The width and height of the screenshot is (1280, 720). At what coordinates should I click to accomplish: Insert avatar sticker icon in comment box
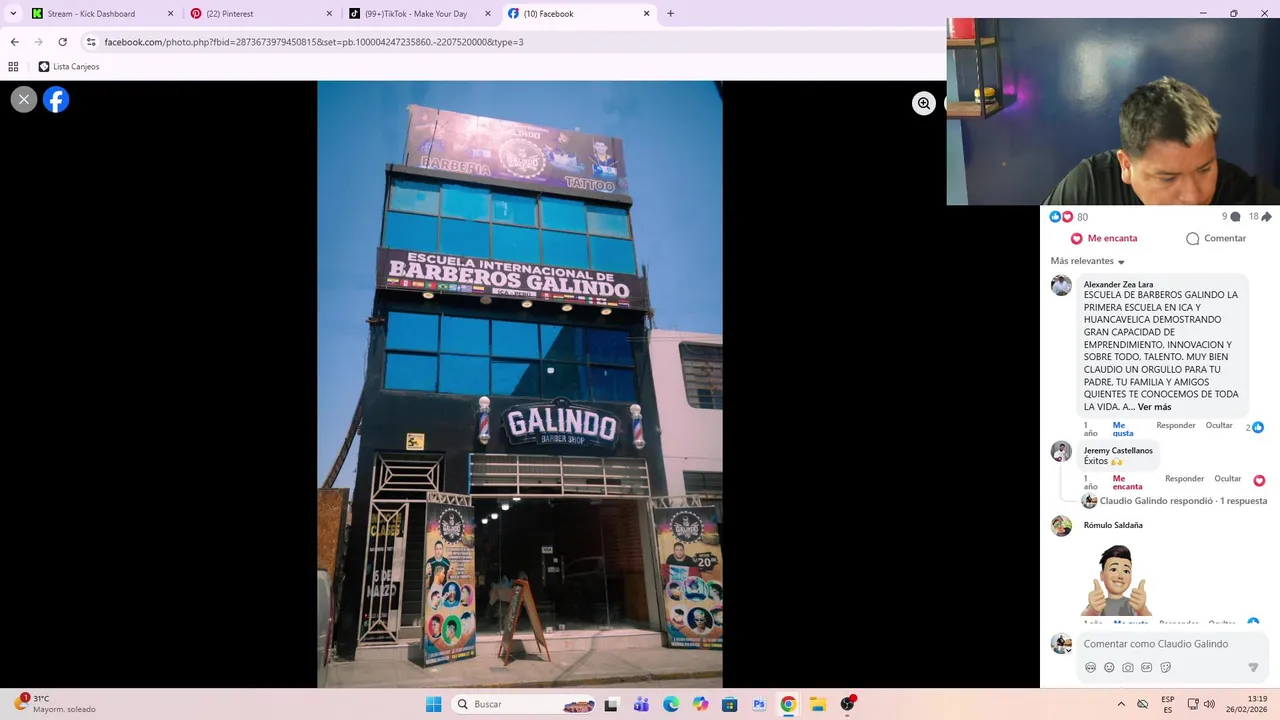coord(1090,667)
